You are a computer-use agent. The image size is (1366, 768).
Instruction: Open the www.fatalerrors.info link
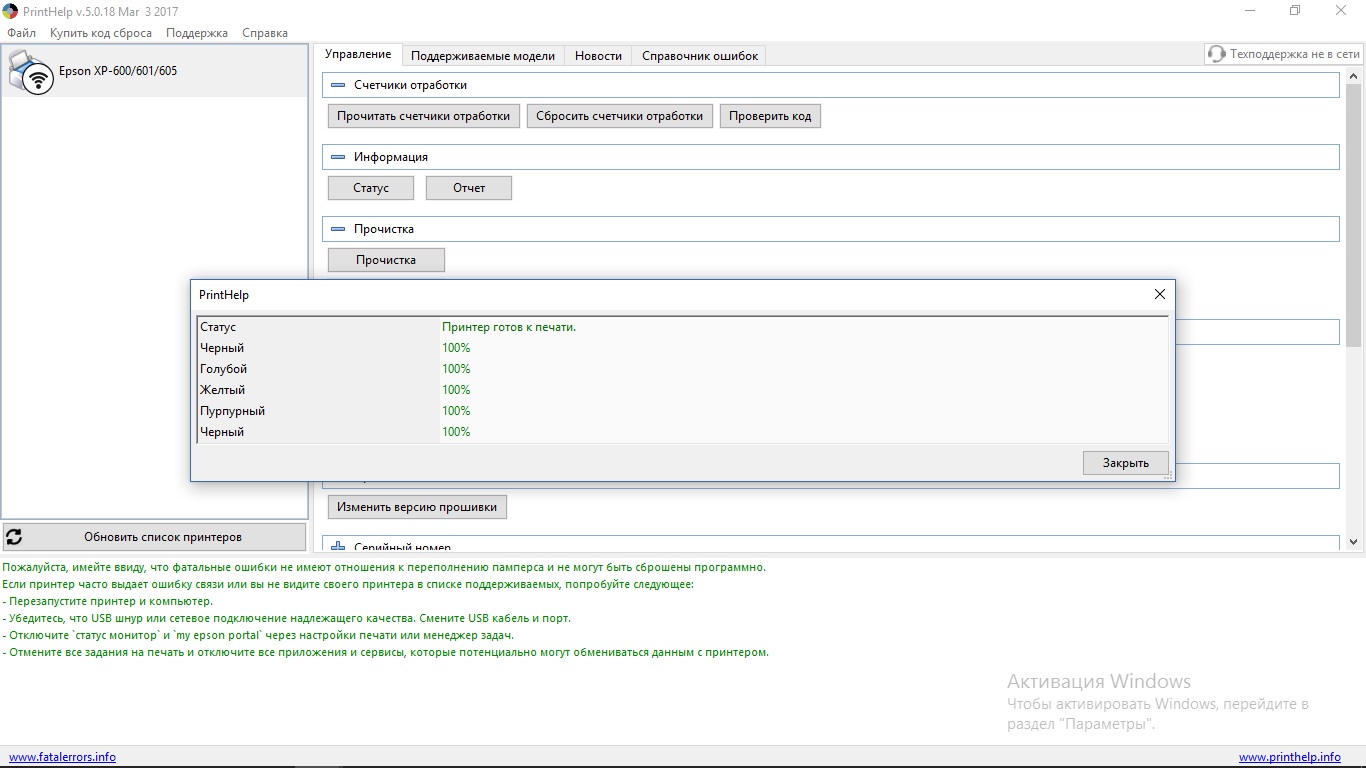(62, 757)
